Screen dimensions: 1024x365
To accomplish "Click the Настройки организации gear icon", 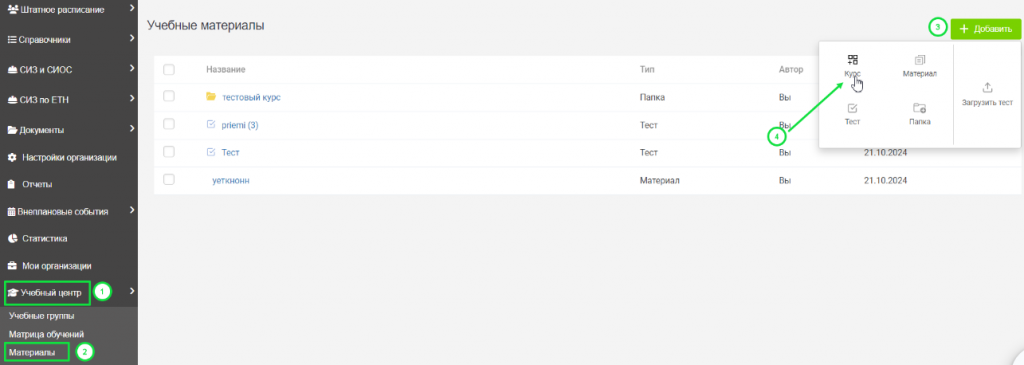I will (x=12, y=157).
